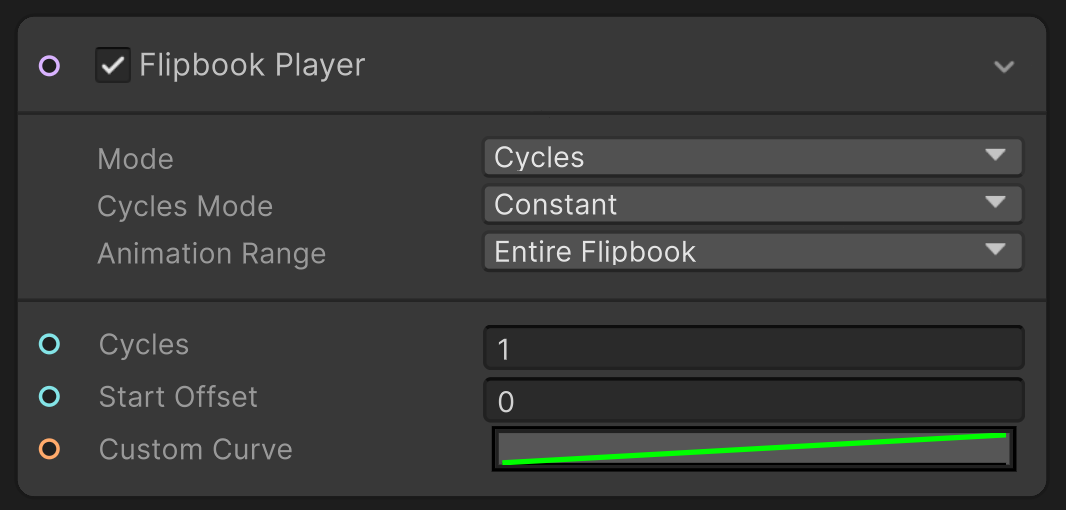Viewport: 1066px width, 510px height.
Task: Collapse the Flipbook Player block with the chevron
Action: pyautogui.click(x=1004, y=67)
